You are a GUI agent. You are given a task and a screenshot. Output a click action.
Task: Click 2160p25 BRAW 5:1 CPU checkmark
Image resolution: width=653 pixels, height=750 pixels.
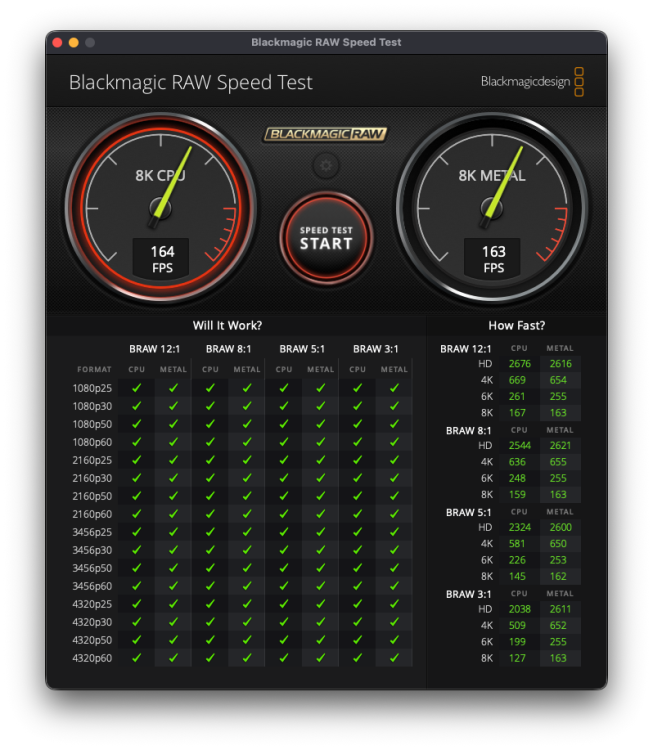pos(284,460)
